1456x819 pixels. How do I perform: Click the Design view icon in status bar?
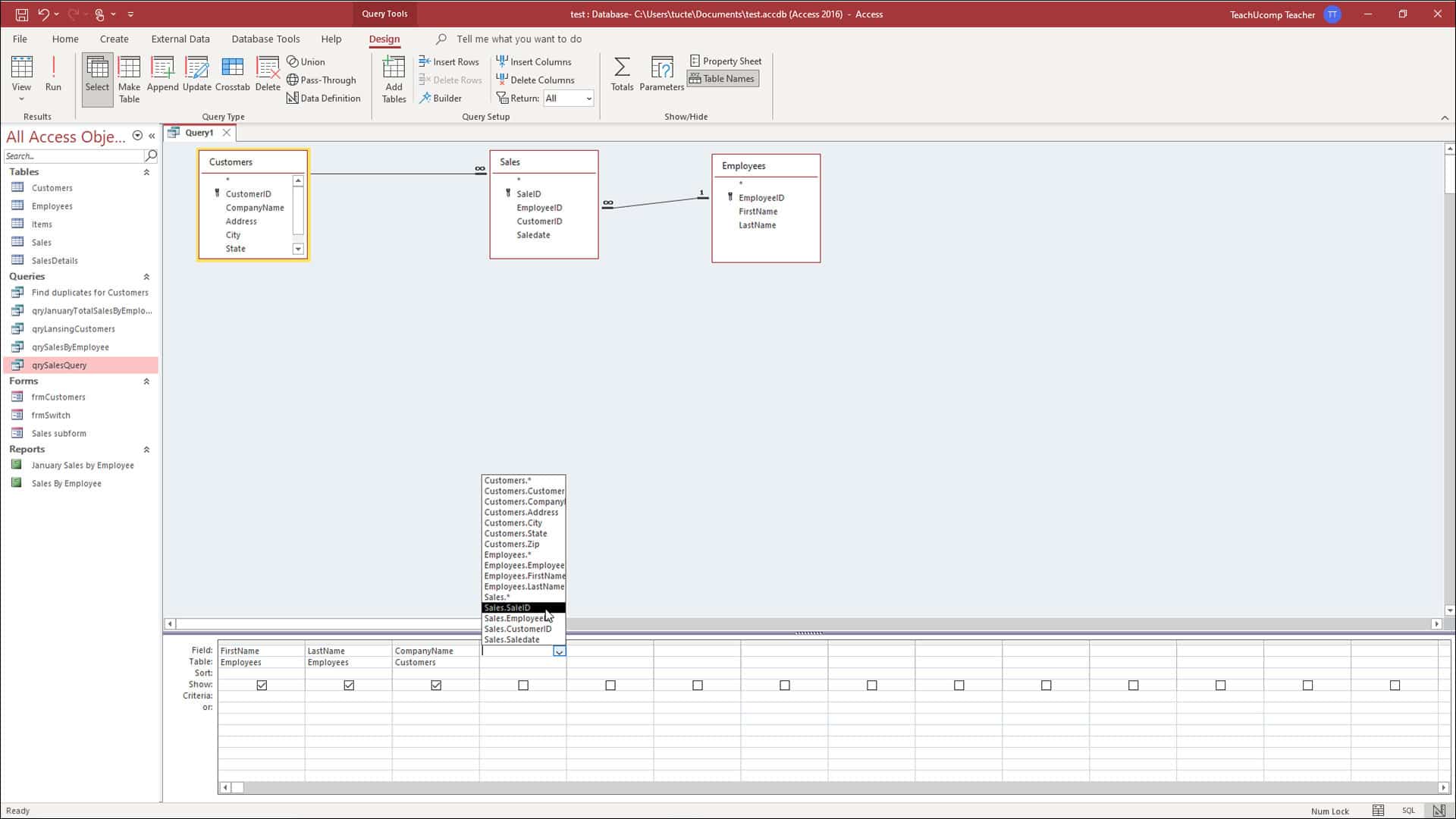[1438, 811]
